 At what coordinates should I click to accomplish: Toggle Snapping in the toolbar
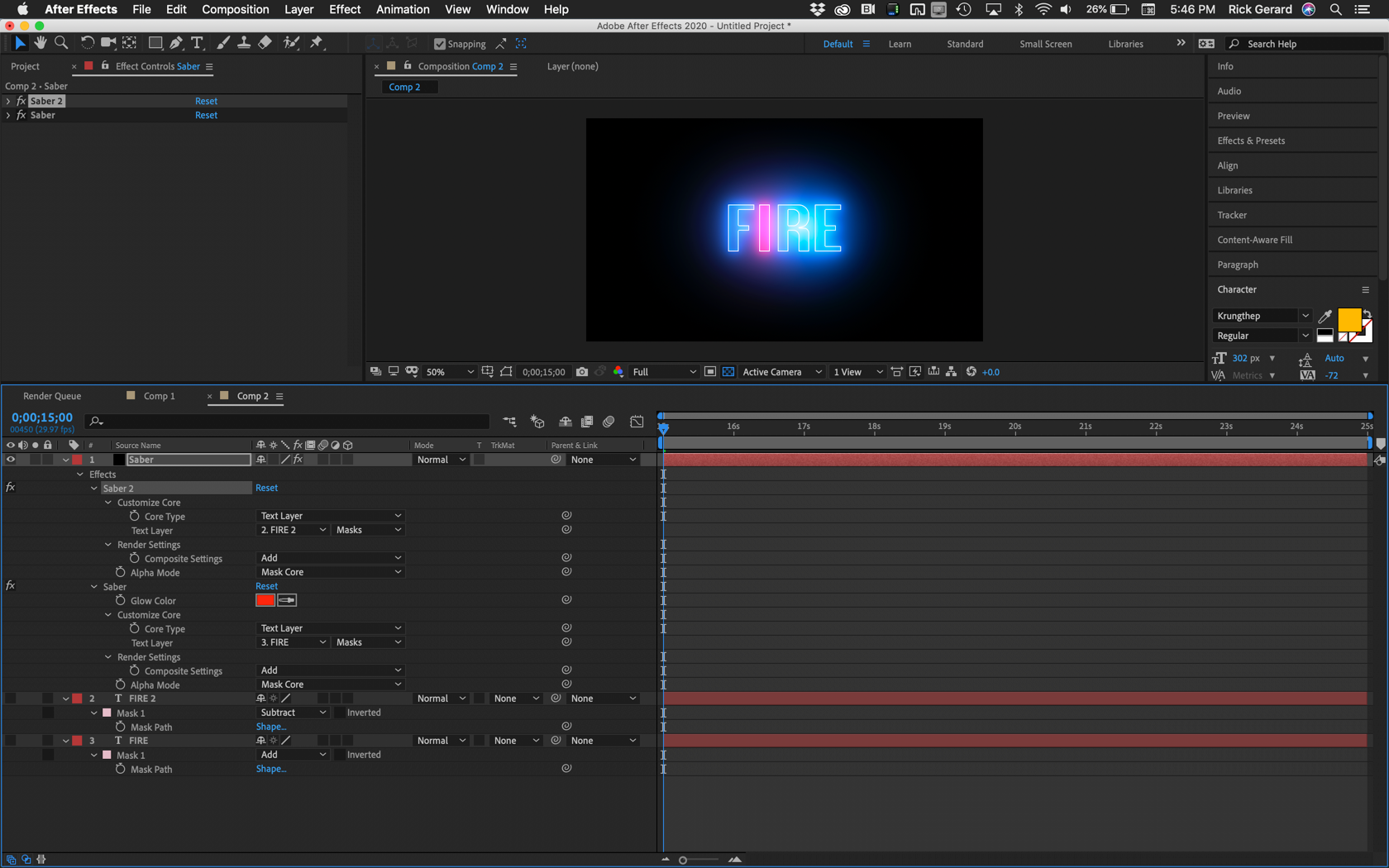tap(439, 44)
